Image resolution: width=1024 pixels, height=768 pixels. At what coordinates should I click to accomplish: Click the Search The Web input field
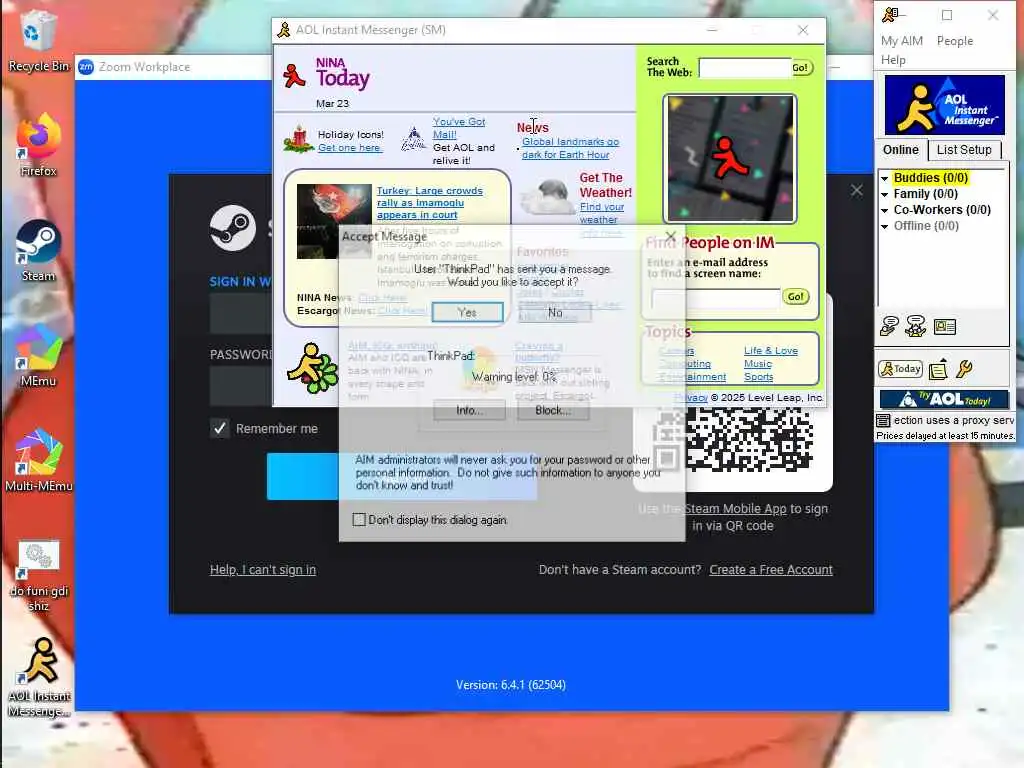coord(744,68)
